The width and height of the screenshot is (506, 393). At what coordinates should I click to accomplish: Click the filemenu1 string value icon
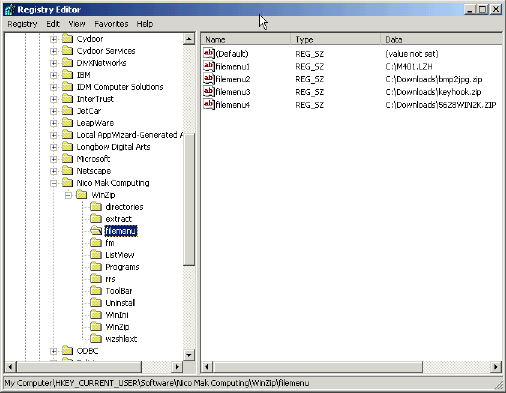click(x=209, y=66)
